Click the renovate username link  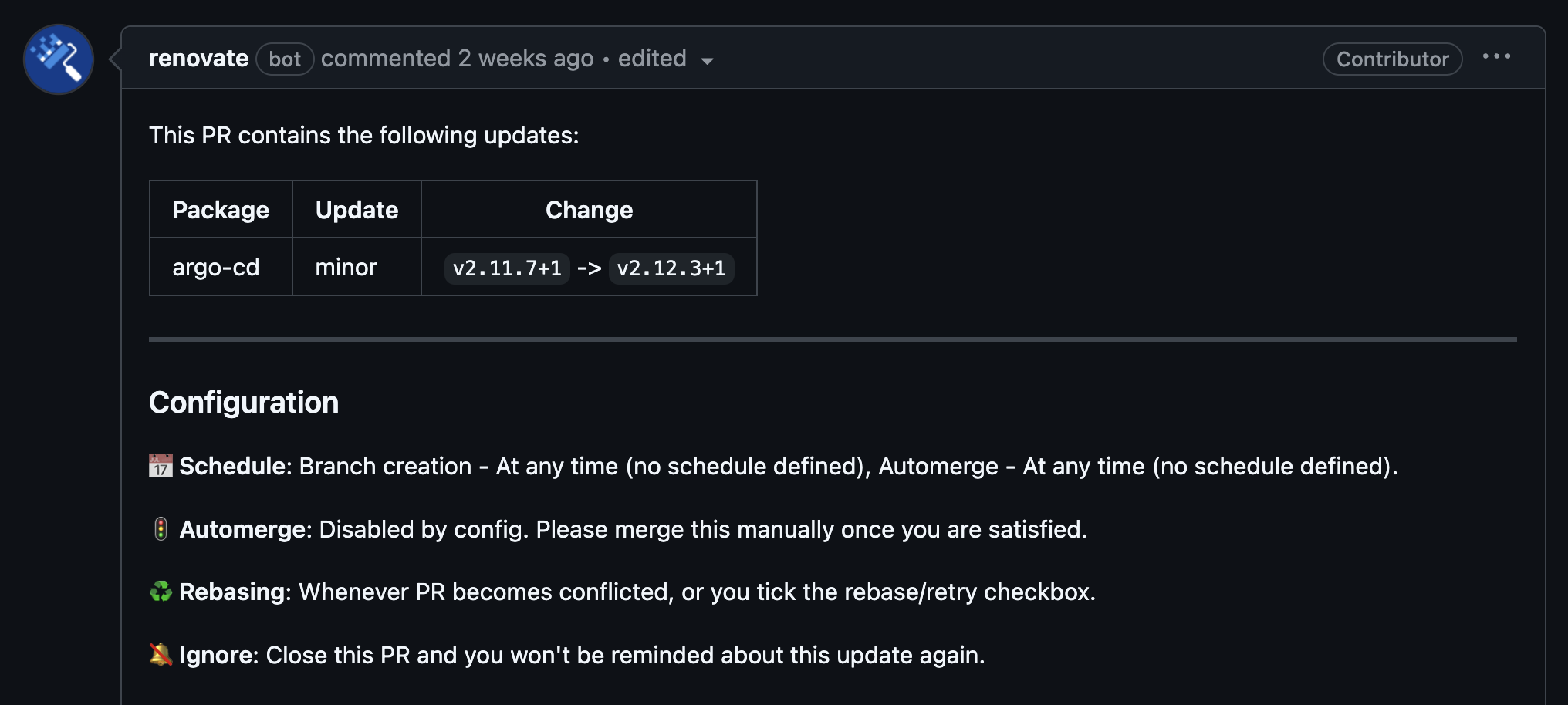coord(199,58)
